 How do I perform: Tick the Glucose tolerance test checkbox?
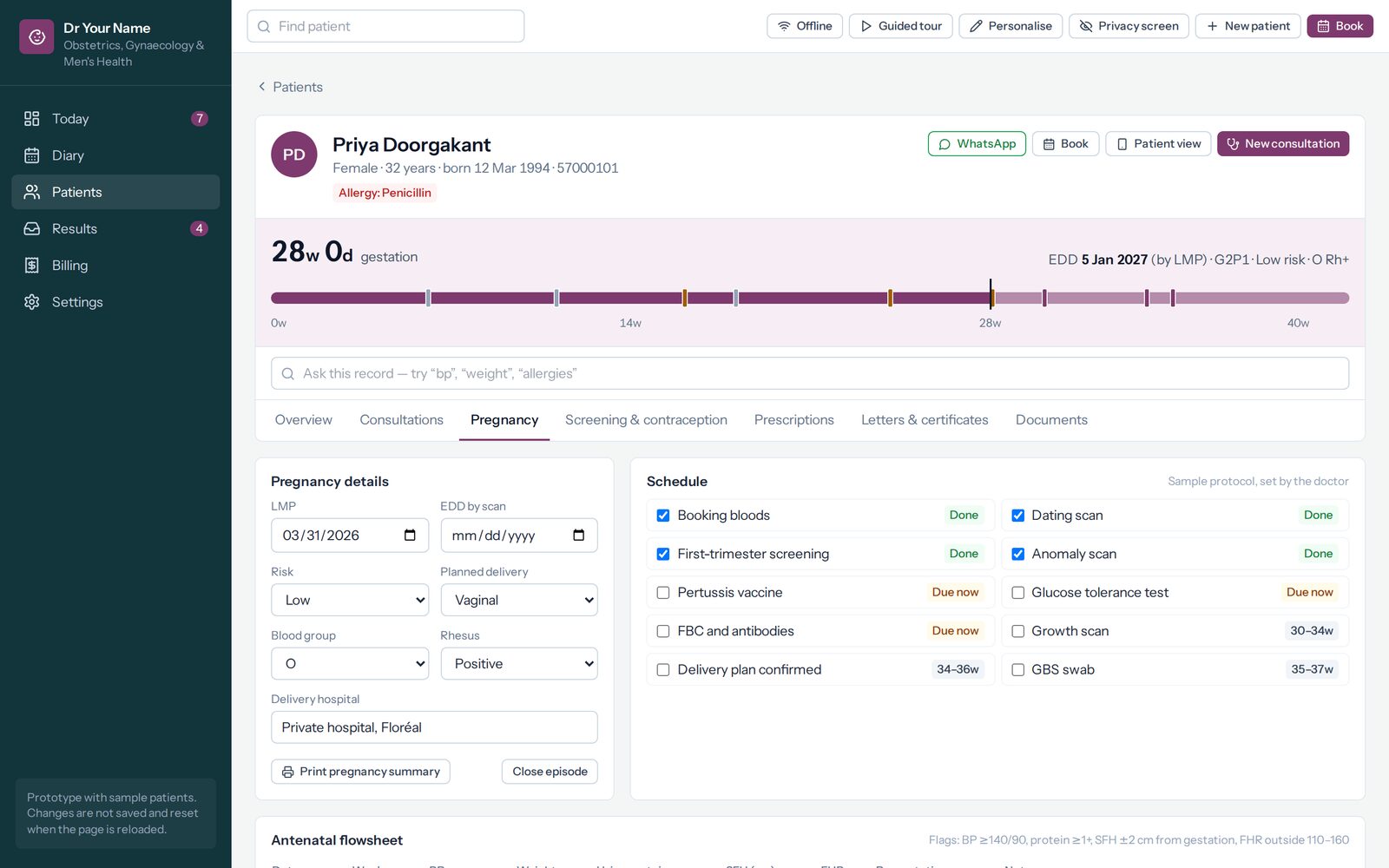click(1018, 593)
